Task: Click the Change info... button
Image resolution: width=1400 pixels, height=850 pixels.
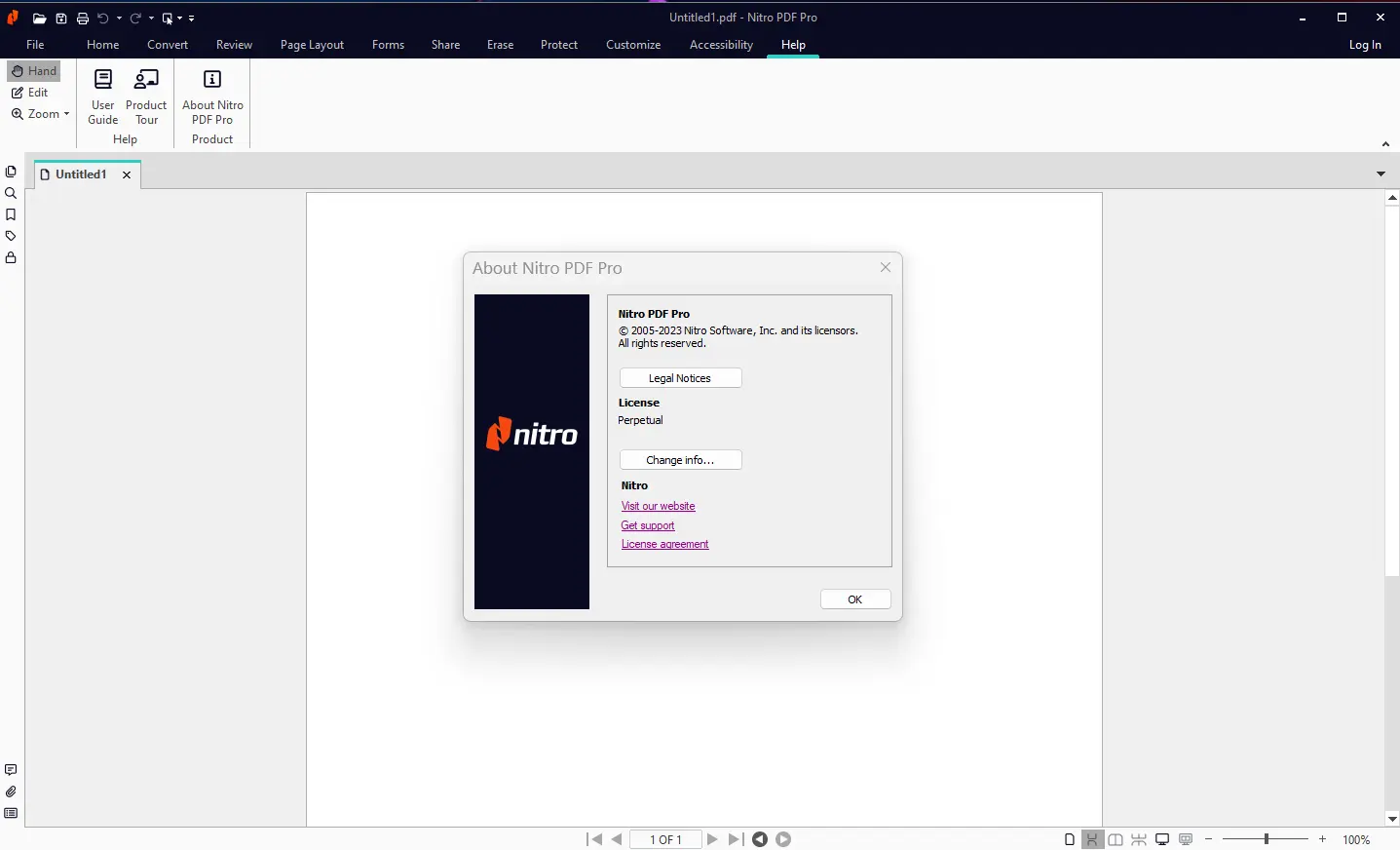Action: tap(681, 460)
